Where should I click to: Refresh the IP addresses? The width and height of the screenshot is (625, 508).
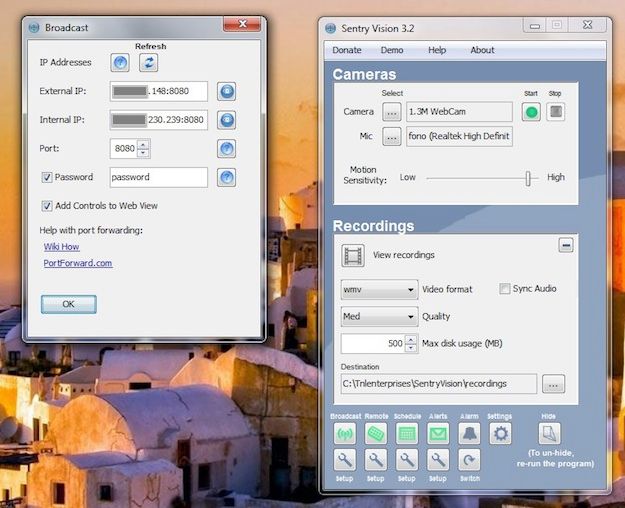coord(149,63)
